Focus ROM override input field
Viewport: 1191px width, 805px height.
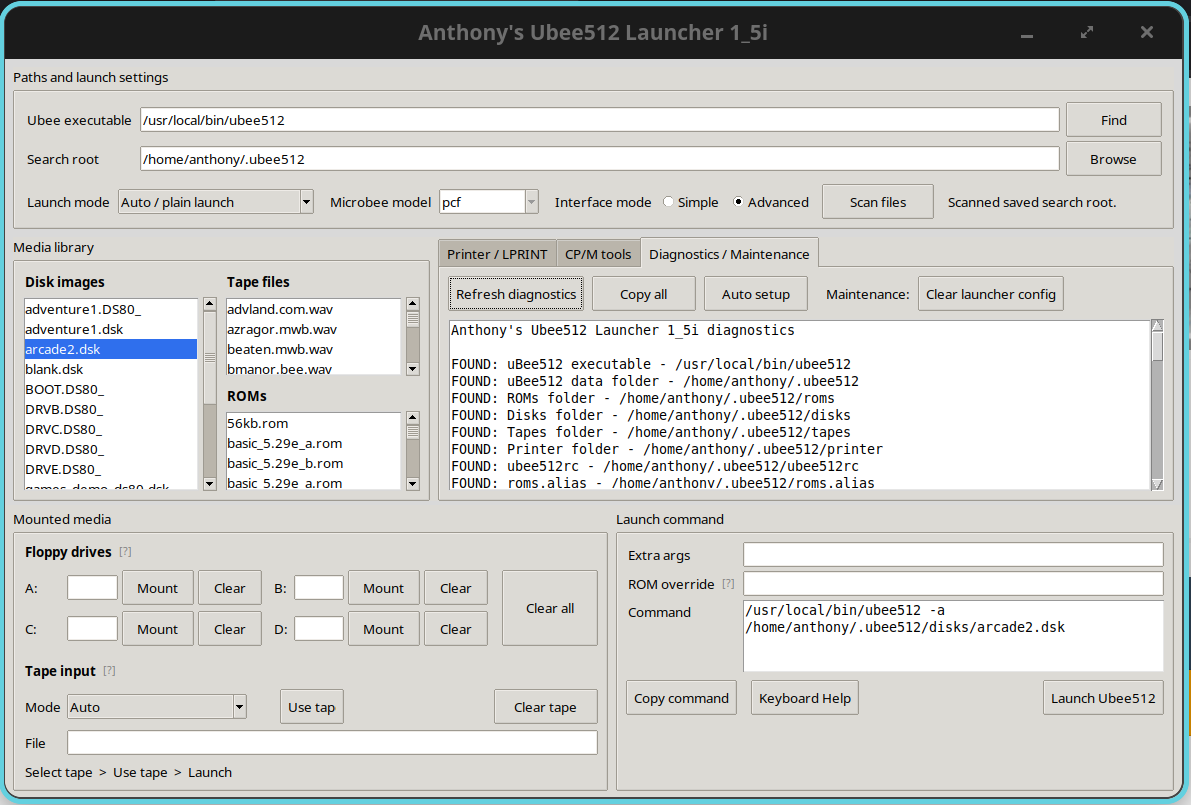[x=953, y=584]
